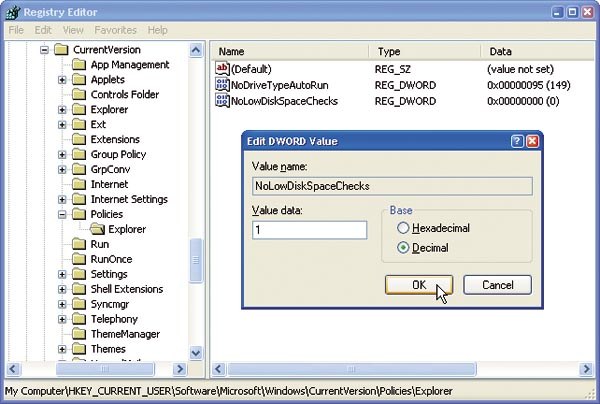Confirm the DWORD value with OK
600x404 pixels.
419,285
